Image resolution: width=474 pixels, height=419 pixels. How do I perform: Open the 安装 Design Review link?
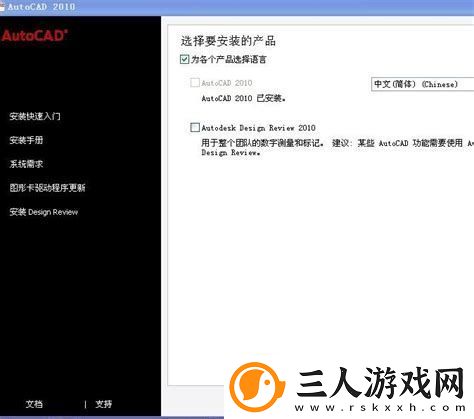click(x=44, y=212)
